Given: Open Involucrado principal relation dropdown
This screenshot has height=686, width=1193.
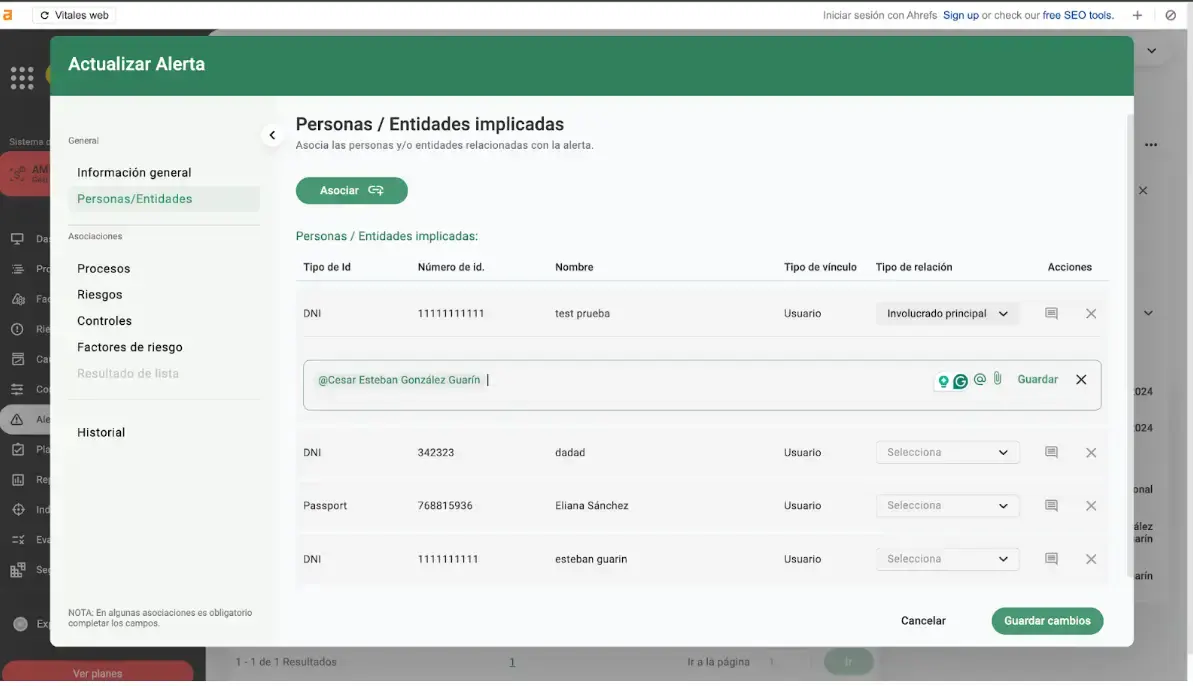Looking at the screenshot, I should (947, 314).
